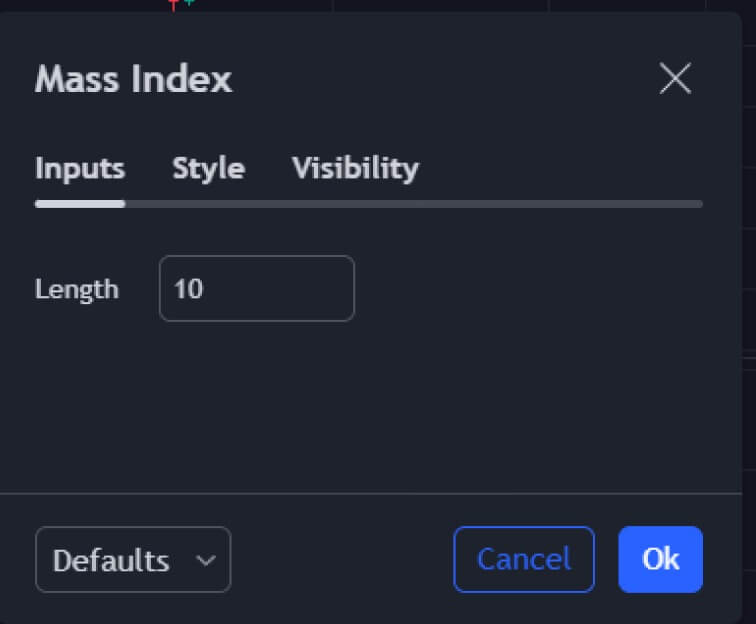Click the Mass Index dialog title
The image size is (756, 624).
click(x=133, y=79)
